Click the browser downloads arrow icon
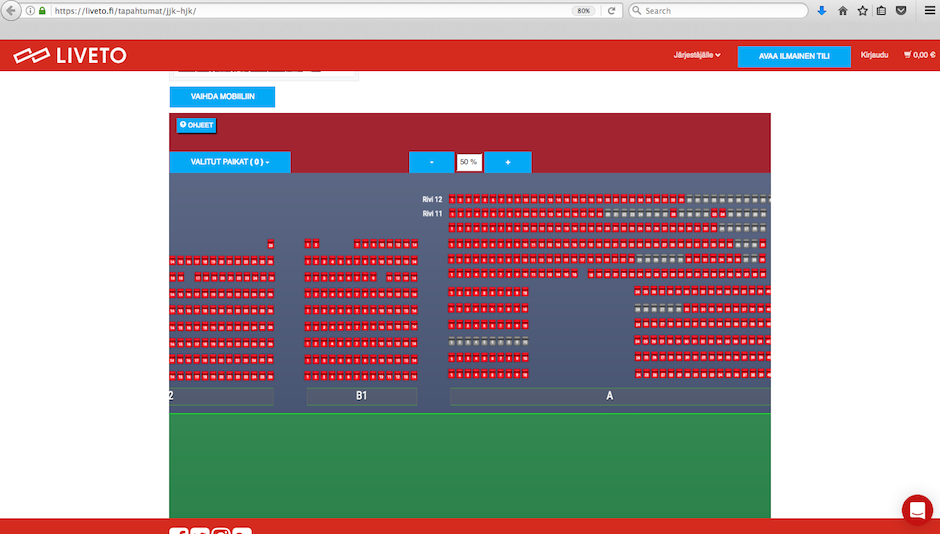 [821, 11]
